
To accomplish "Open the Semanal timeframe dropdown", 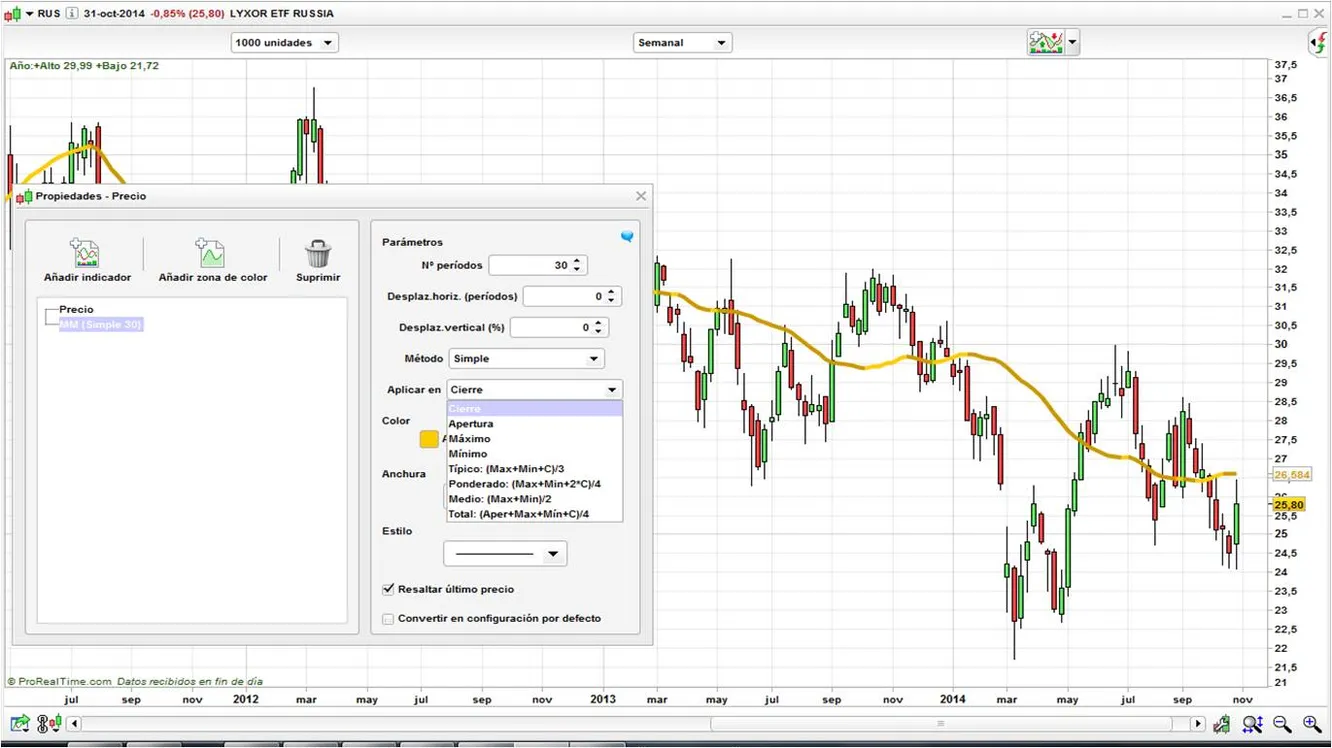I will tap(683, 43).
